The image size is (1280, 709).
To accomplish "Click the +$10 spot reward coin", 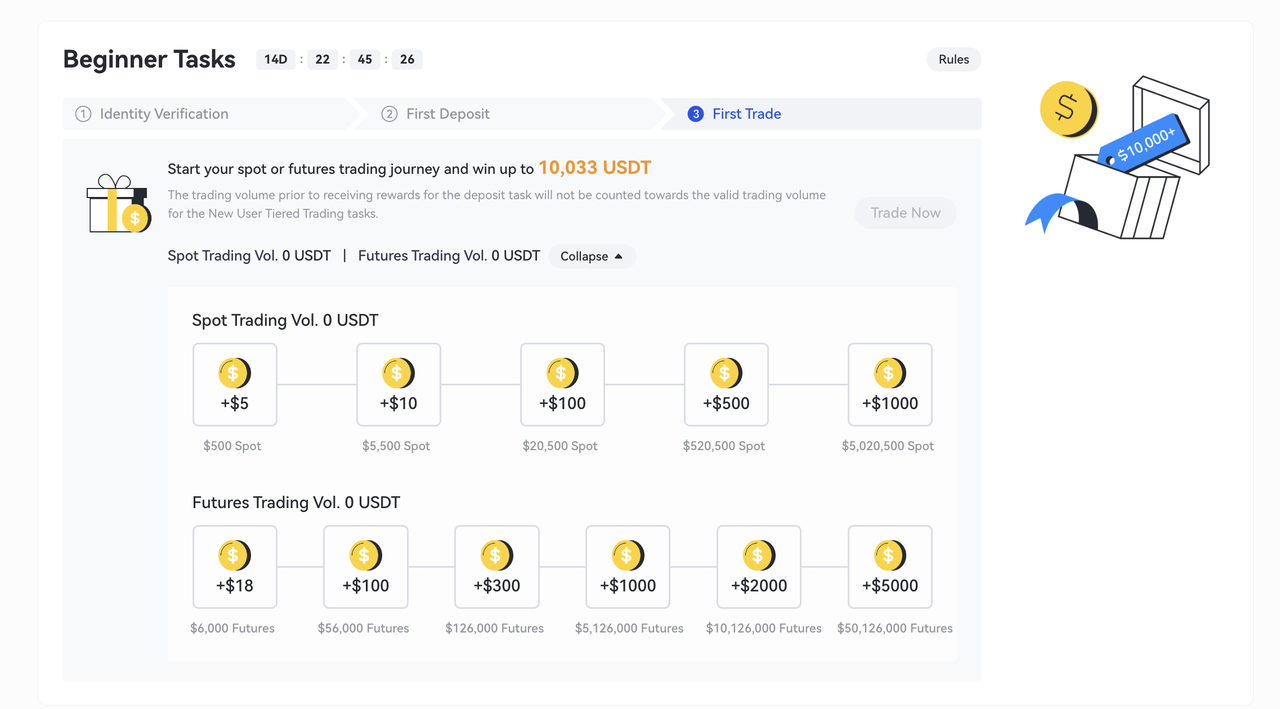I will tap(398, 373).
